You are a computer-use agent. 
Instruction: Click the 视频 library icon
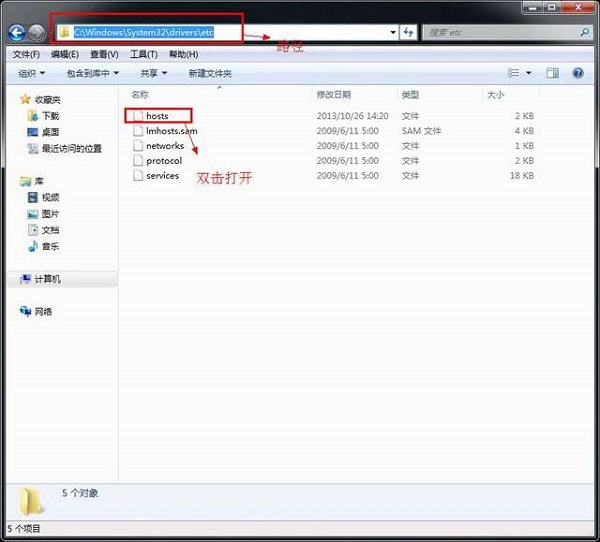(33, 197)
